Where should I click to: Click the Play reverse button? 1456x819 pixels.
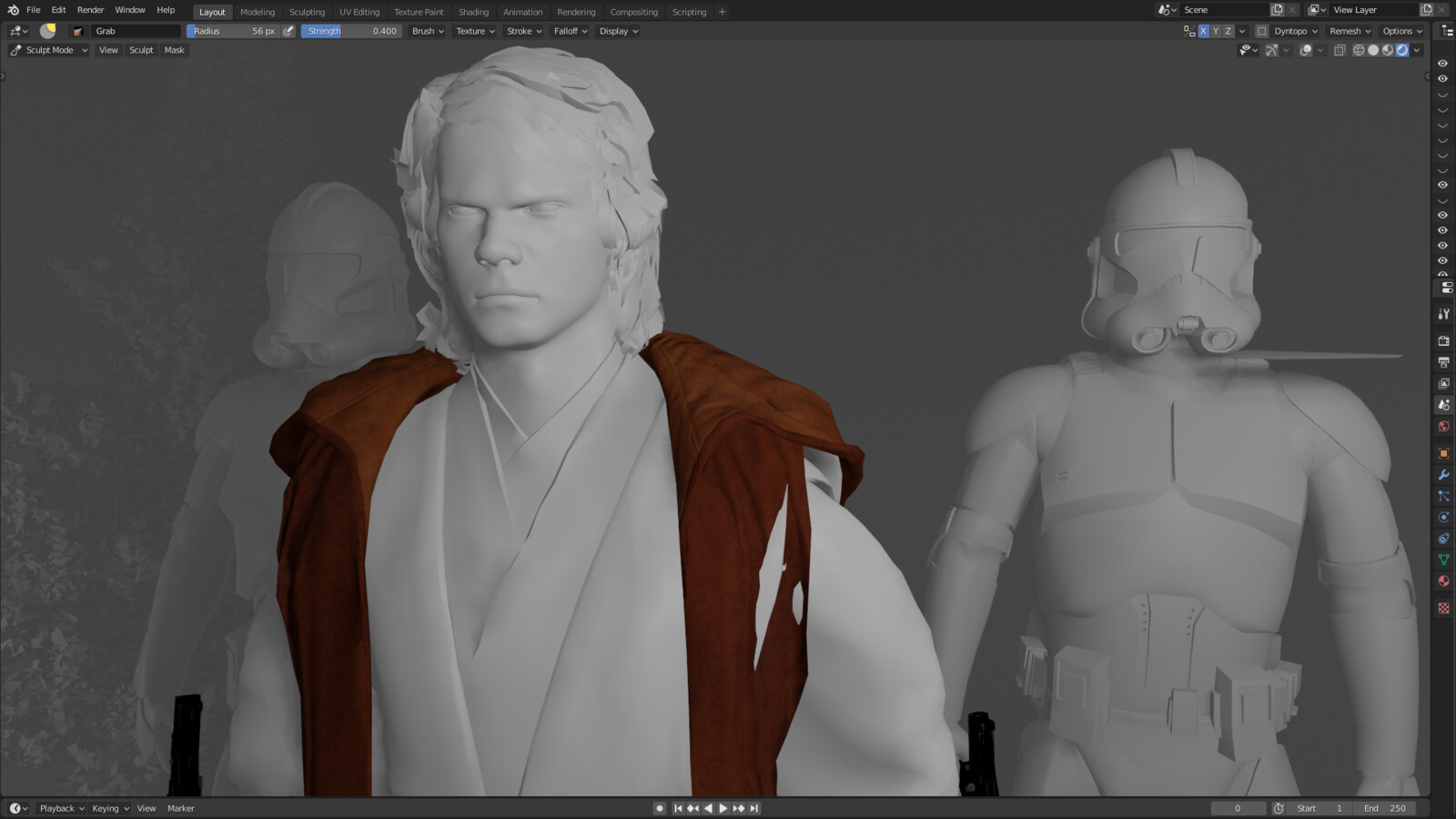(708, 808)
